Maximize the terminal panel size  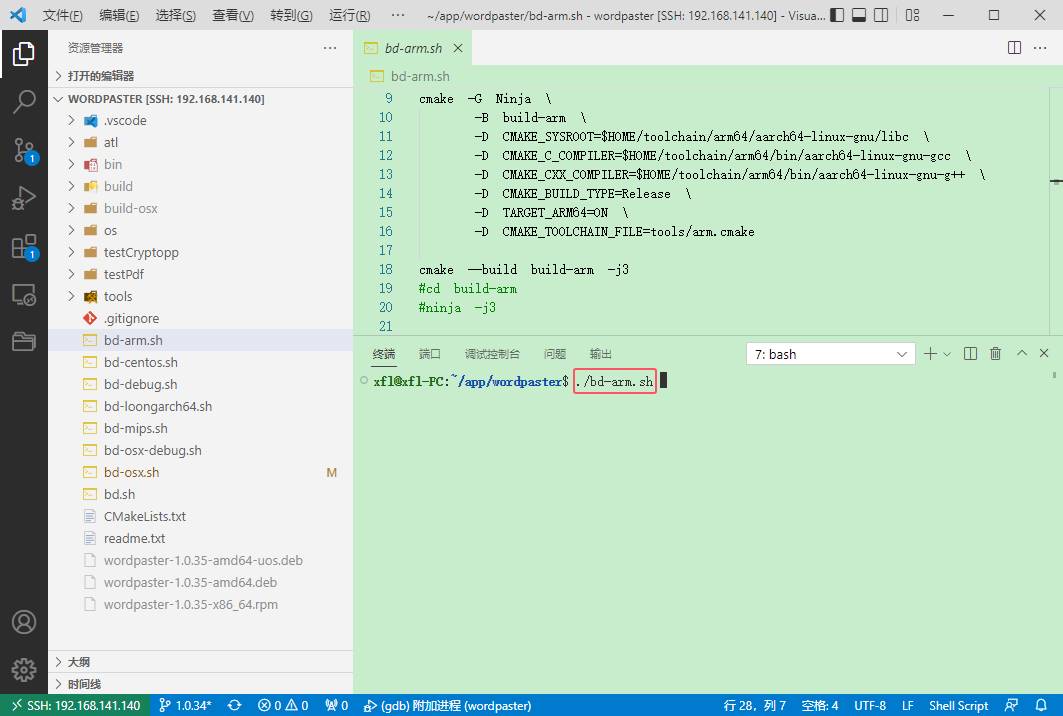[x=1022, y=354]
